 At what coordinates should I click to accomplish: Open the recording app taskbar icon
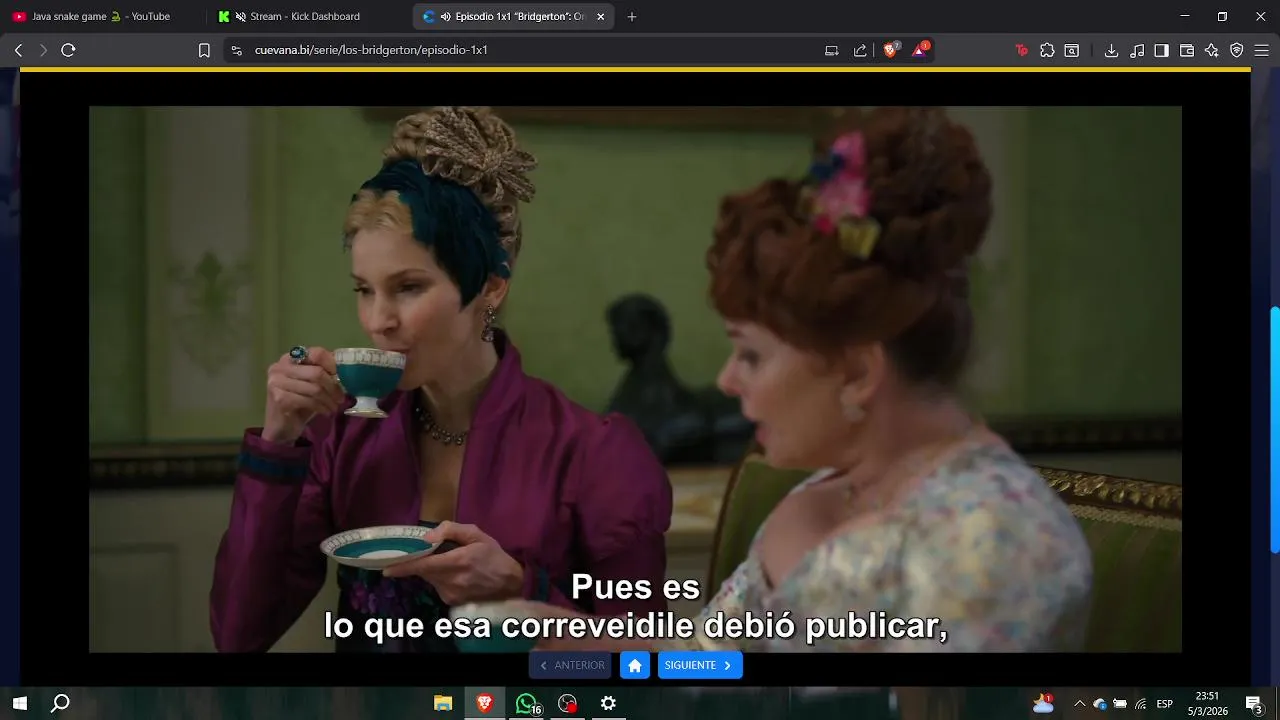(x=568, y=703)
